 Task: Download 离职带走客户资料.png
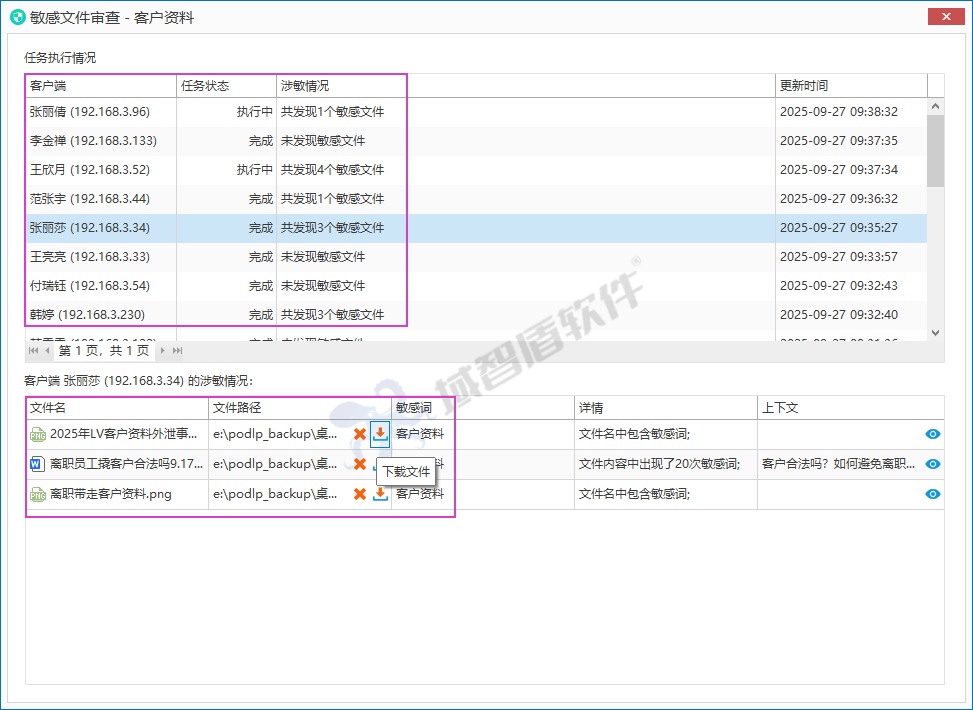point(379,493)
